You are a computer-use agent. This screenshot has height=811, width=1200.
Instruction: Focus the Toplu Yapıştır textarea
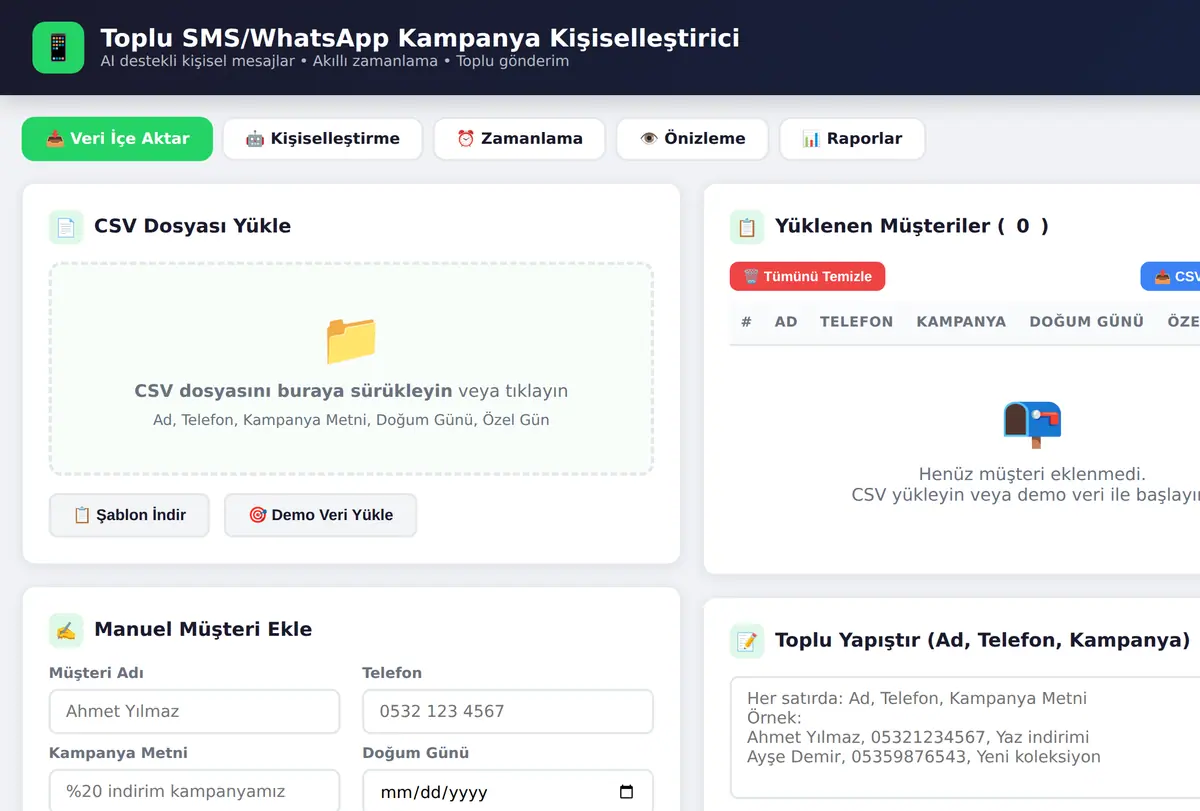point(965,737)
